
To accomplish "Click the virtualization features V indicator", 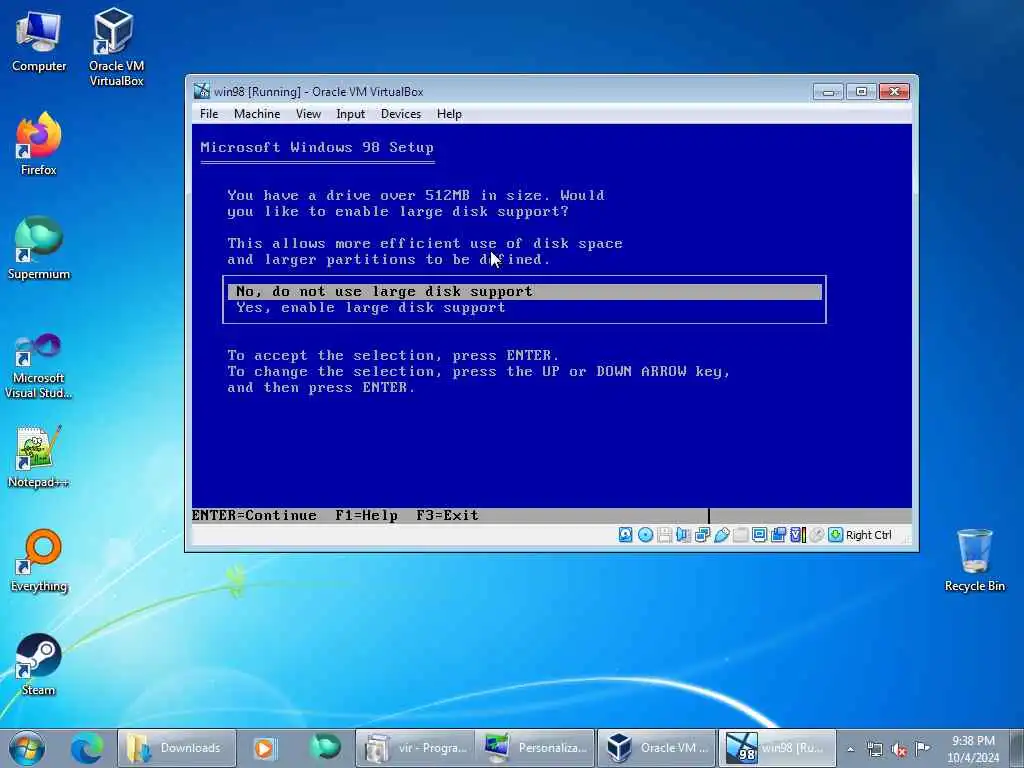I will point(797,535).
